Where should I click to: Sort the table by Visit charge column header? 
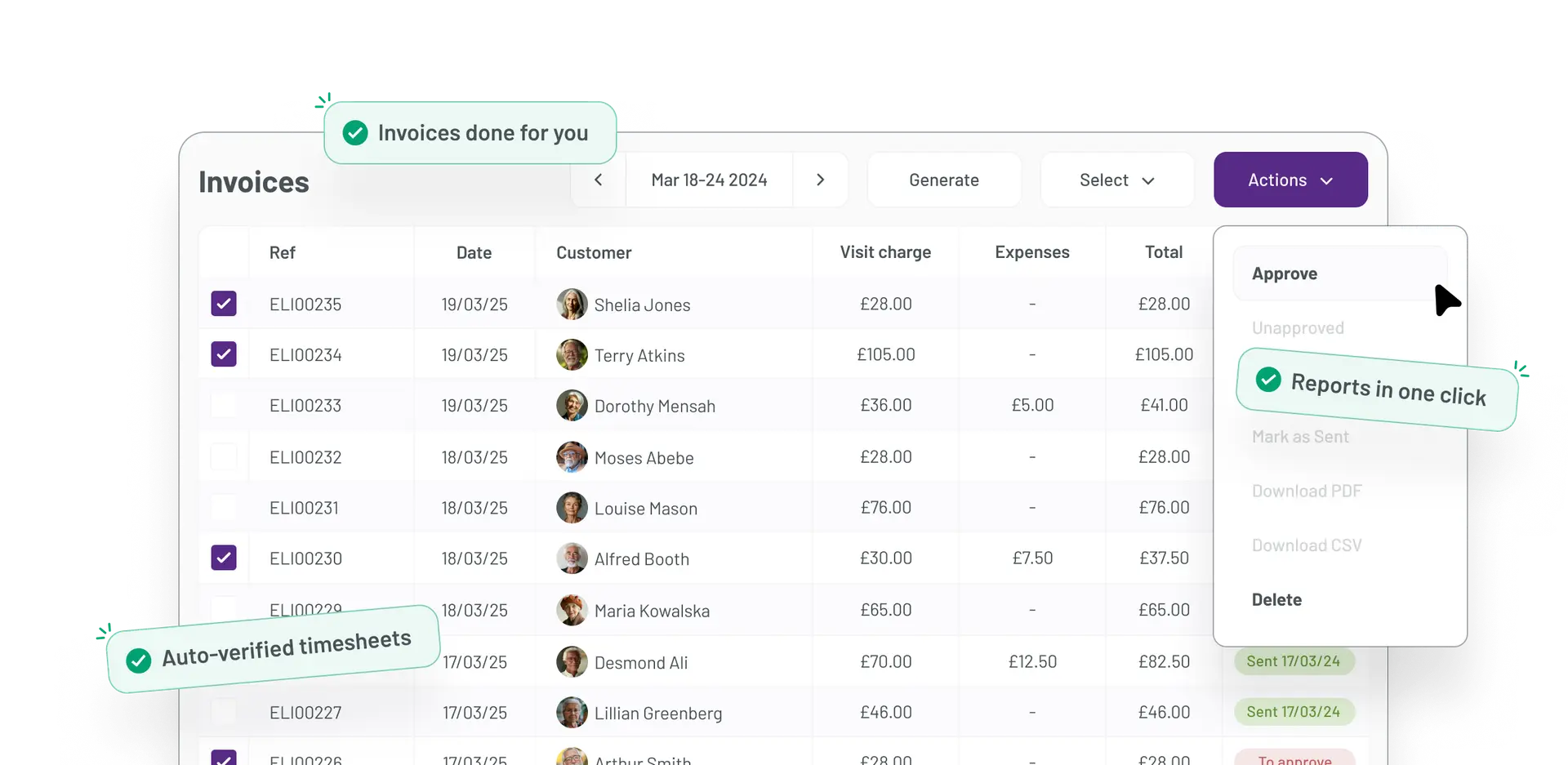pyautogui.click(x=885, y=253)
